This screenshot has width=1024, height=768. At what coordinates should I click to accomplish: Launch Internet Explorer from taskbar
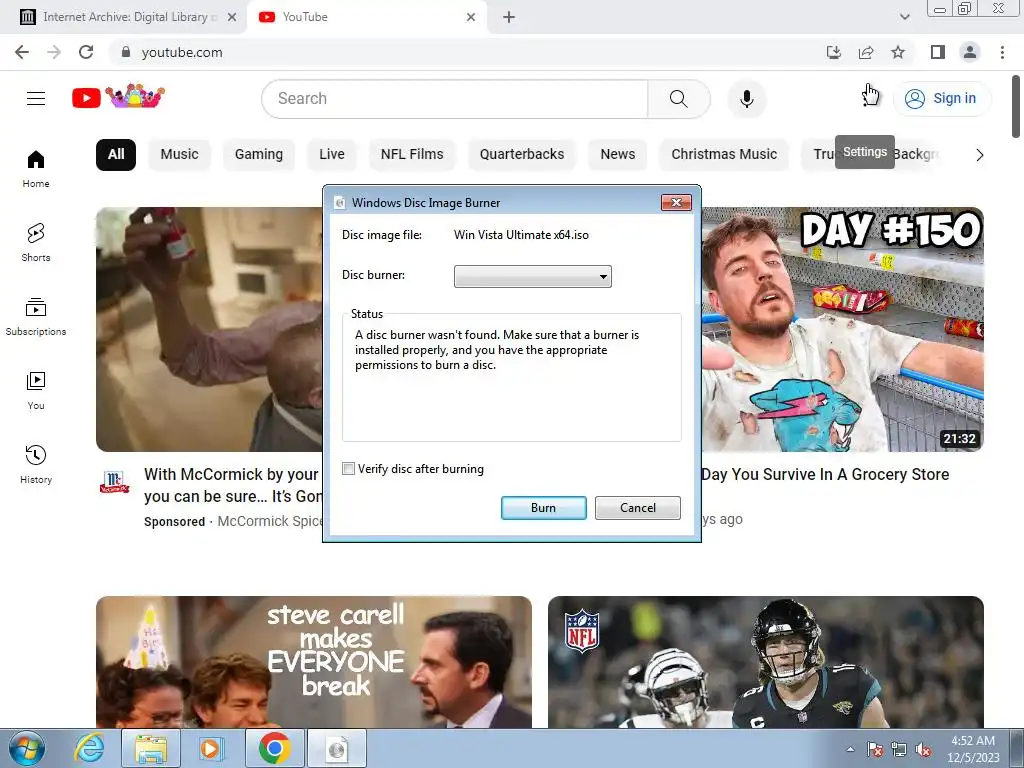point(89,748)
